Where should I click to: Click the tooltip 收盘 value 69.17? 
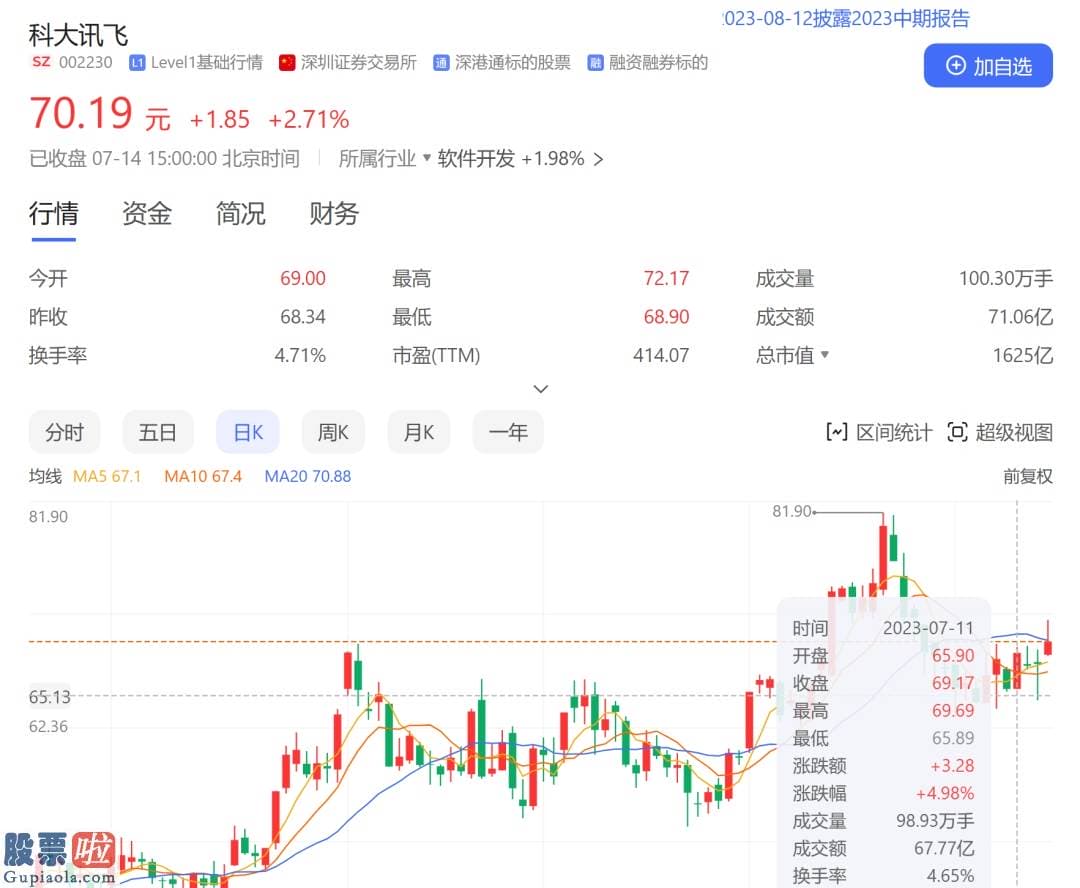[x=953, y=683]
